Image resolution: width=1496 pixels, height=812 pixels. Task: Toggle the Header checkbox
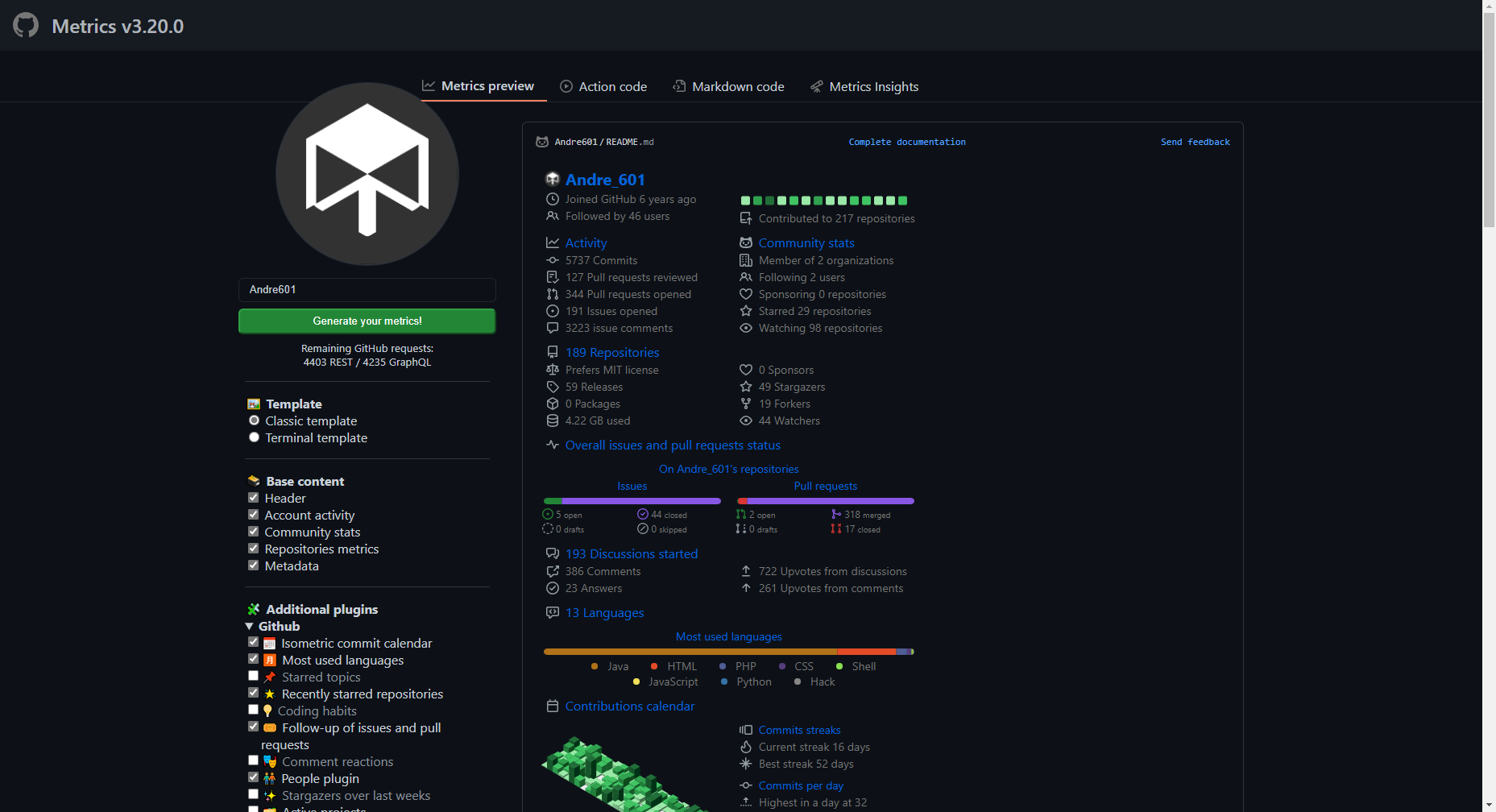click(x=254, y=498)
